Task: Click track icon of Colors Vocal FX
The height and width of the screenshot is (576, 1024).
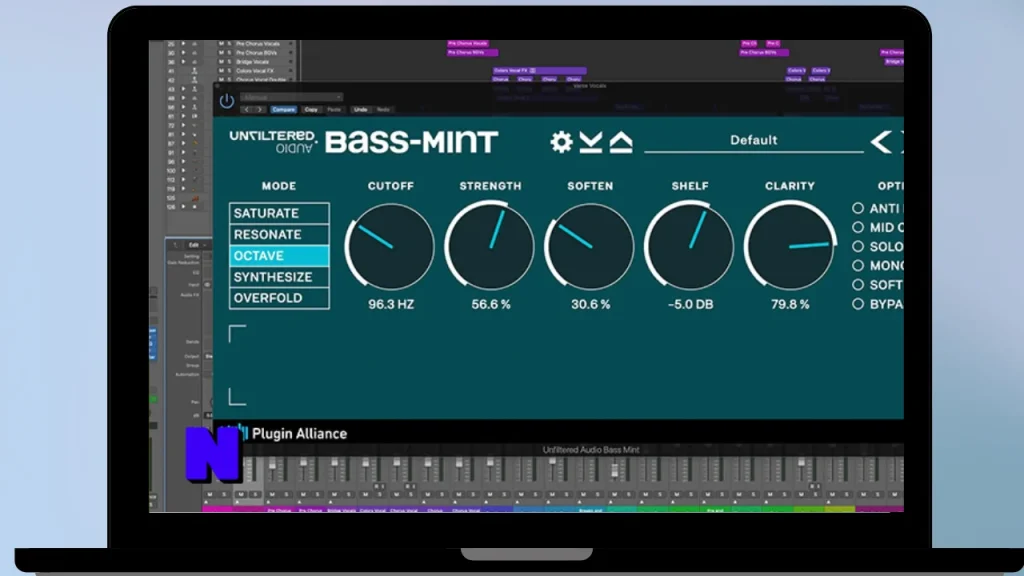Action: (194, 71)
